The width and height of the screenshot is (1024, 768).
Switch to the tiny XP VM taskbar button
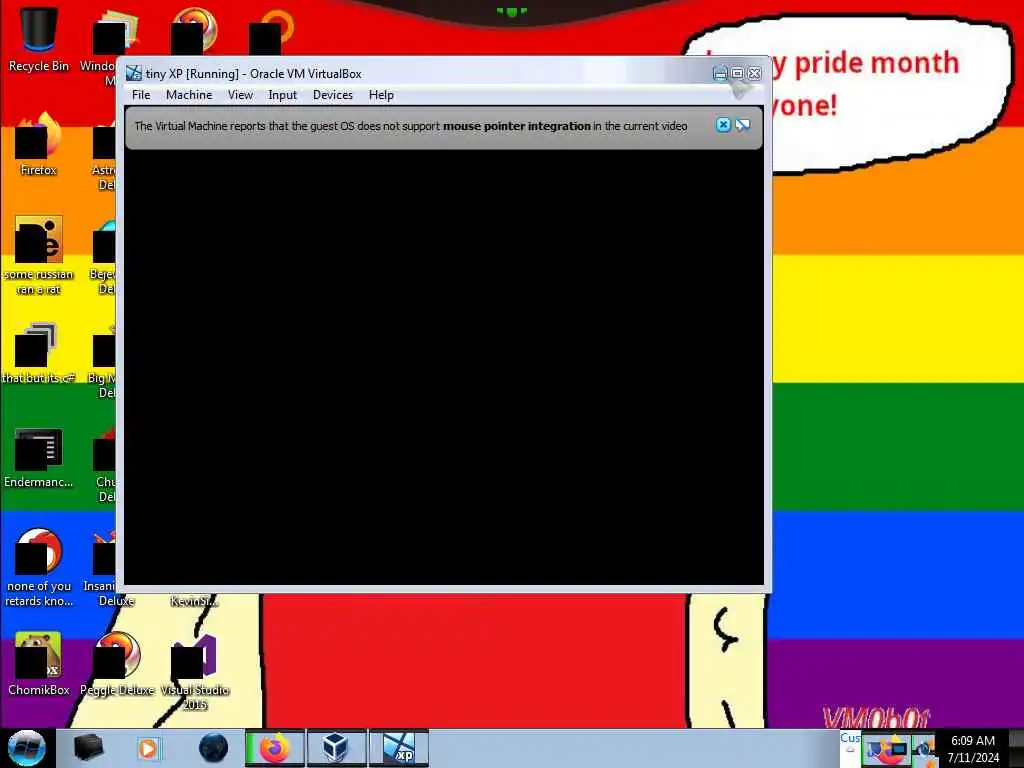point(398,748)
